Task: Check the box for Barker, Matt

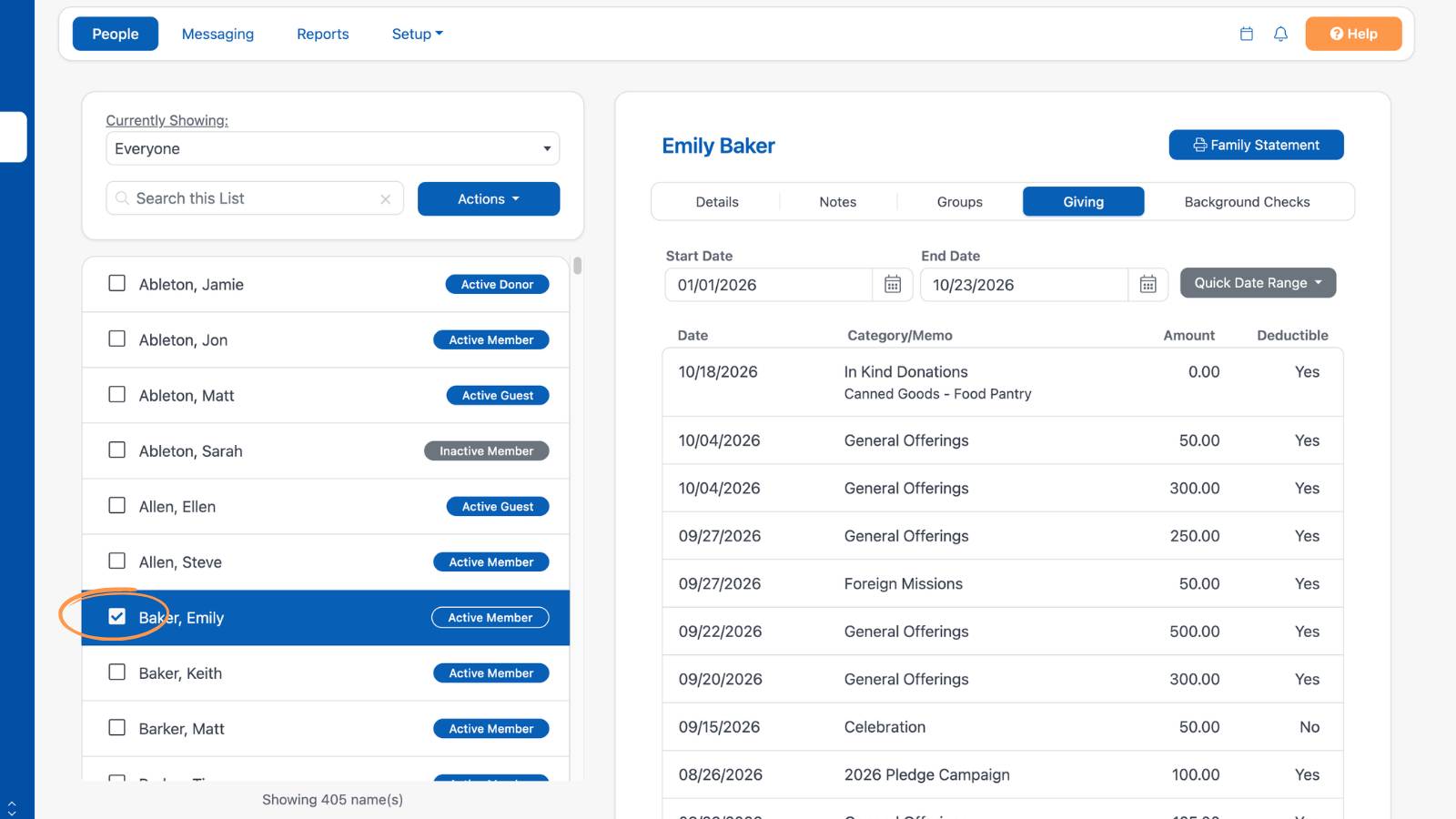Action: coord(117,727)
